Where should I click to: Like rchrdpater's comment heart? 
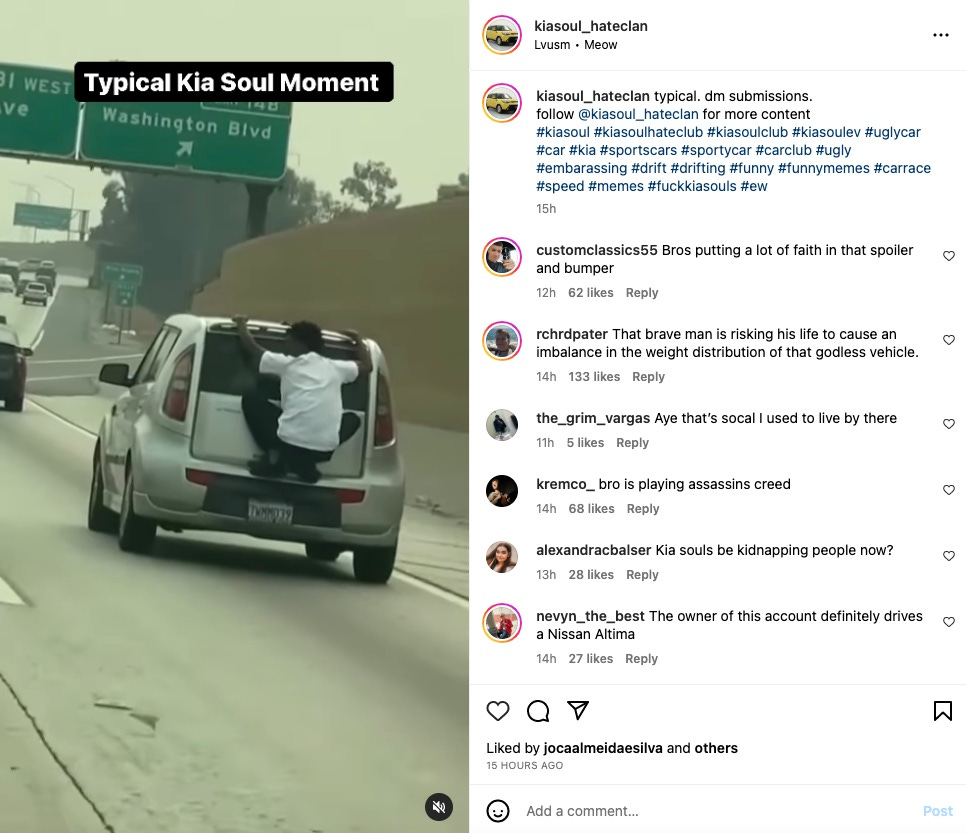click(x=949, y=339)
